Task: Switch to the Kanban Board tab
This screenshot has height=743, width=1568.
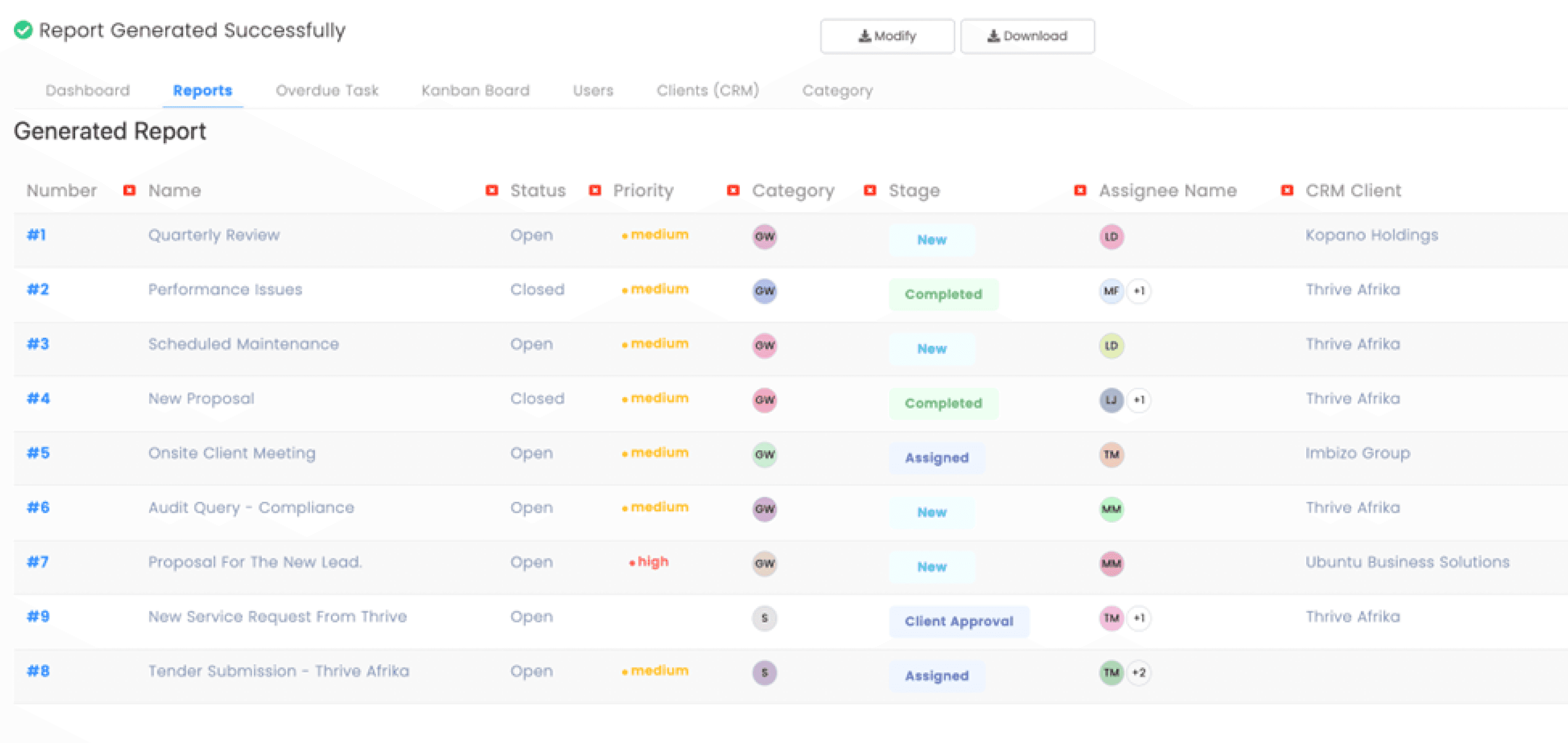Action: 476,91
